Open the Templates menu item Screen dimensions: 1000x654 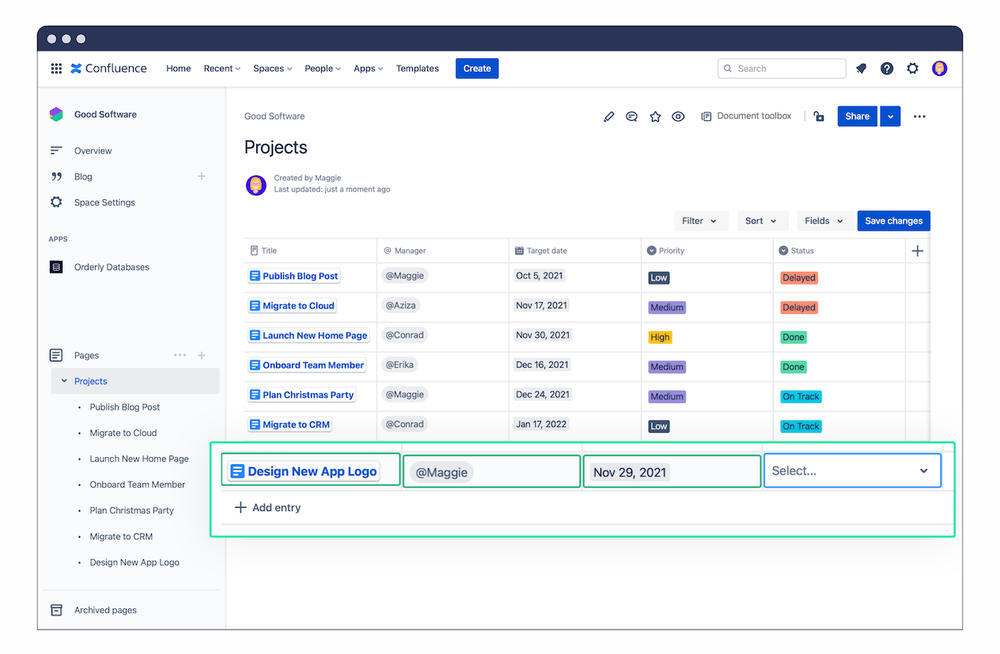point(417,68)
